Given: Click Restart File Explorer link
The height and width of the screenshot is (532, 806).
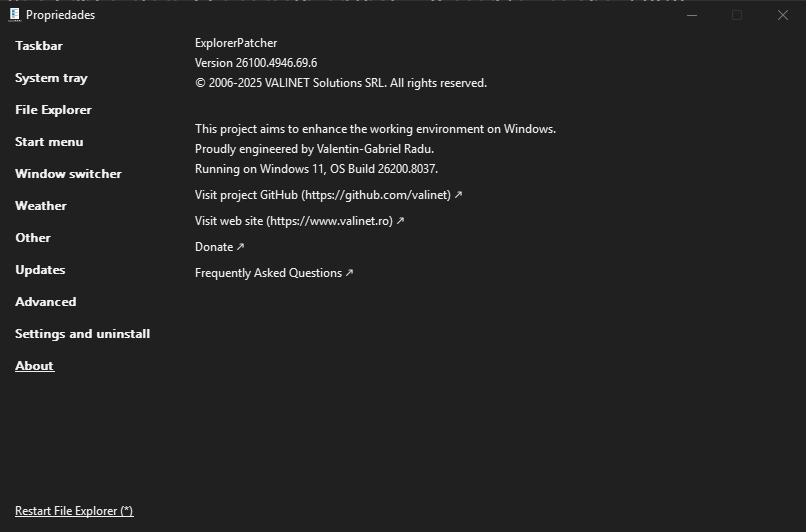Looking at the screenshot, I should [x=74, y=511].
